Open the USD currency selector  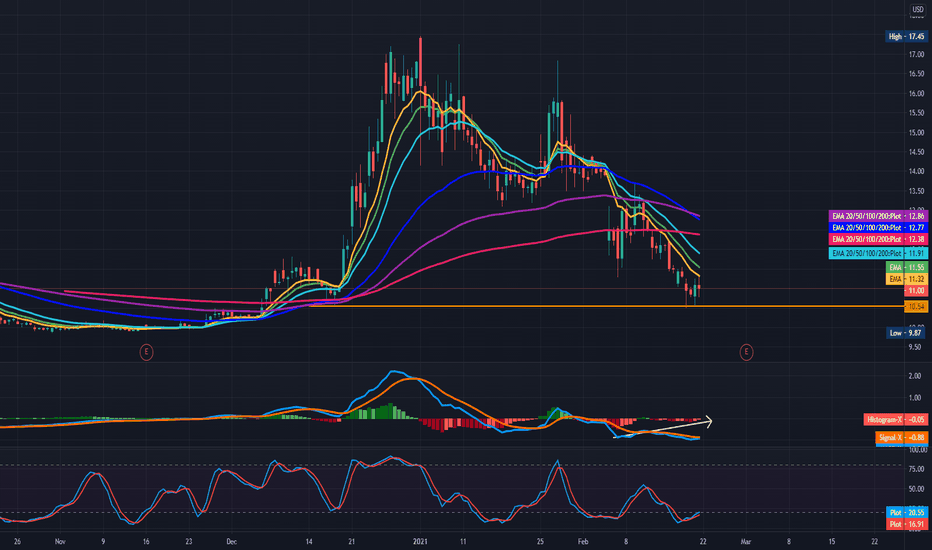[918, 10]
